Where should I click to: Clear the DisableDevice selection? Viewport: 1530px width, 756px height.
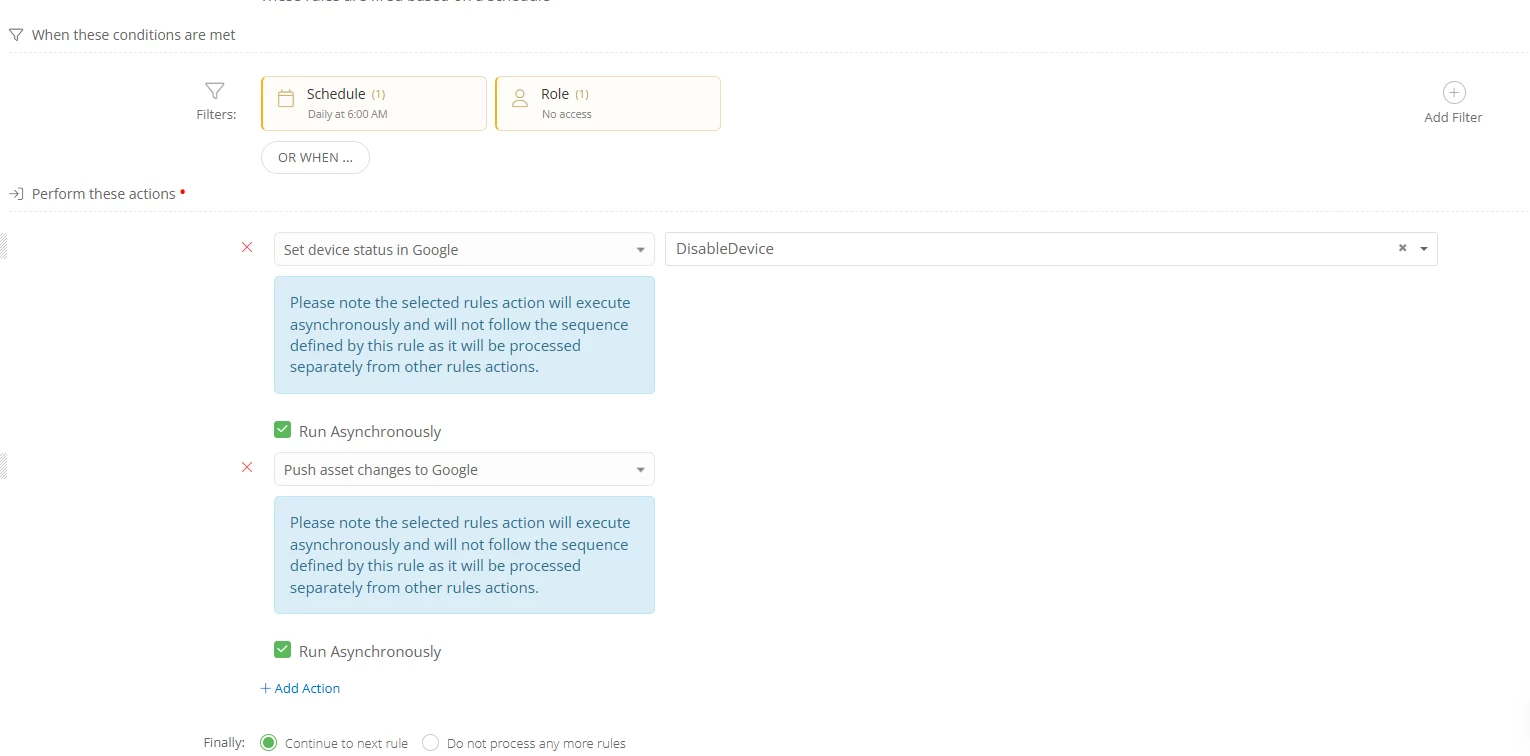pos(1402,248)
